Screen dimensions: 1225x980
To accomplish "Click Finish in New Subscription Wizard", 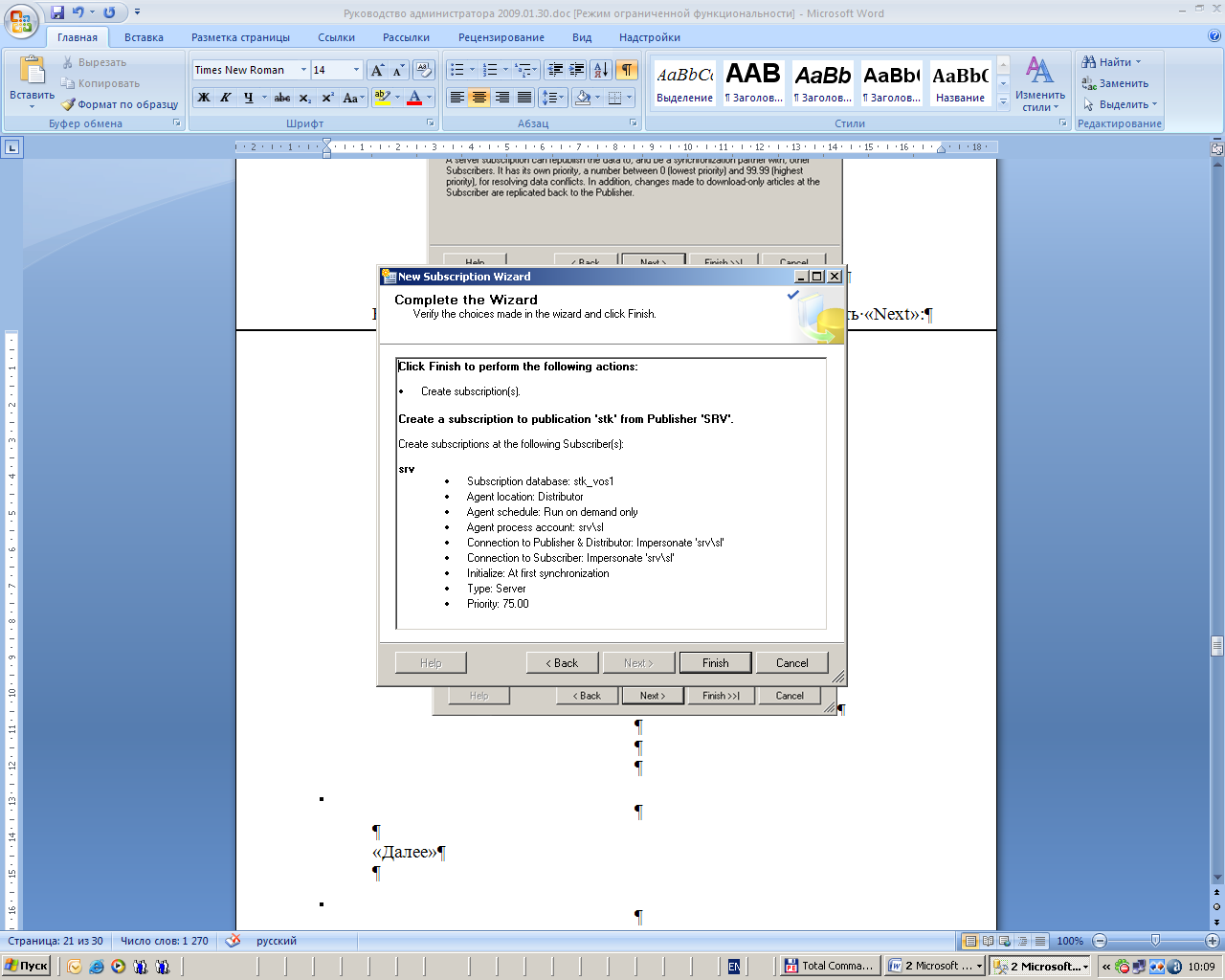I will coord(716,663).
